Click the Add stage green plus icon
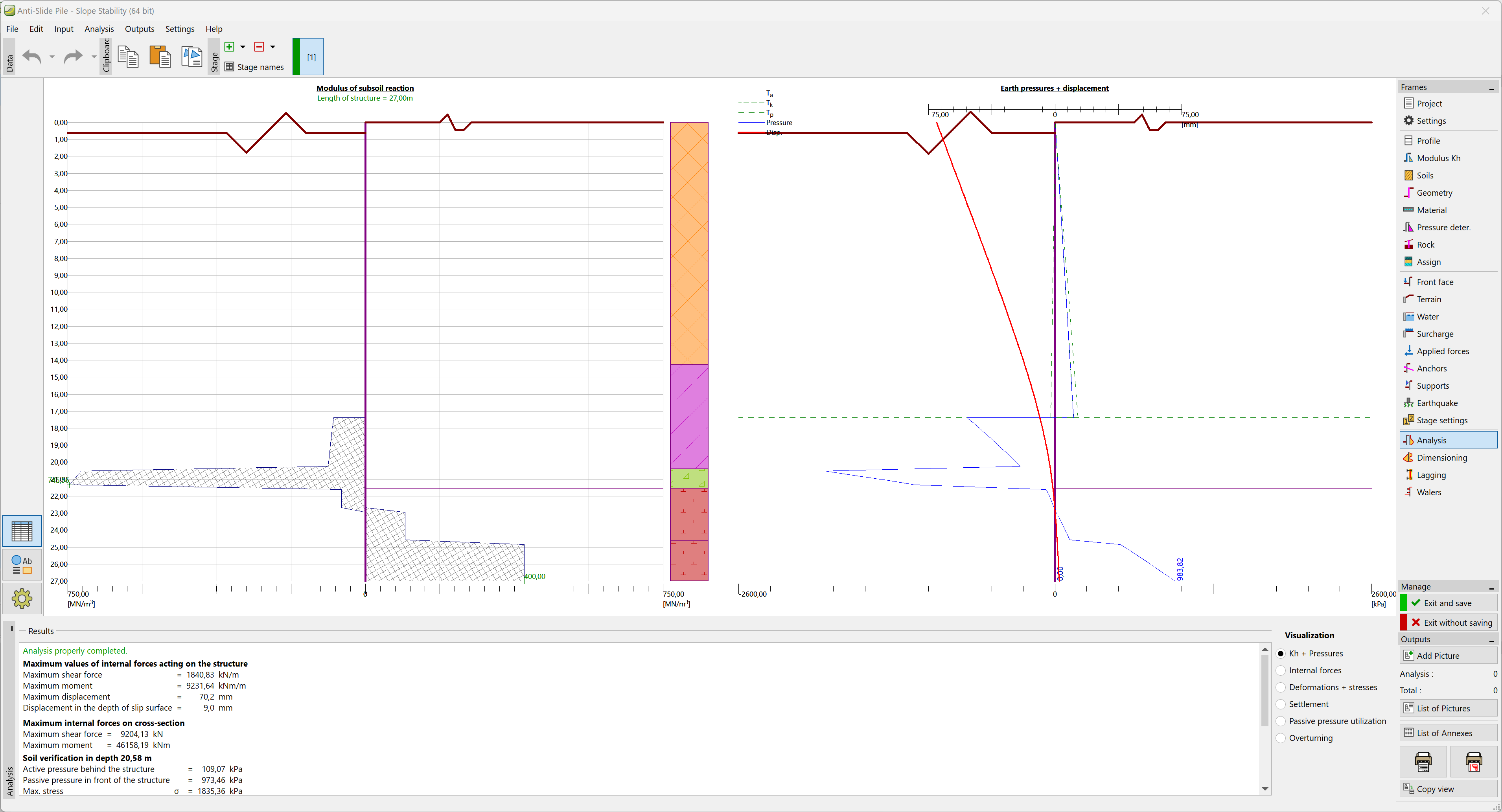Image resolution: width=1502 pixels, height=812 pixels. (230, 47)
